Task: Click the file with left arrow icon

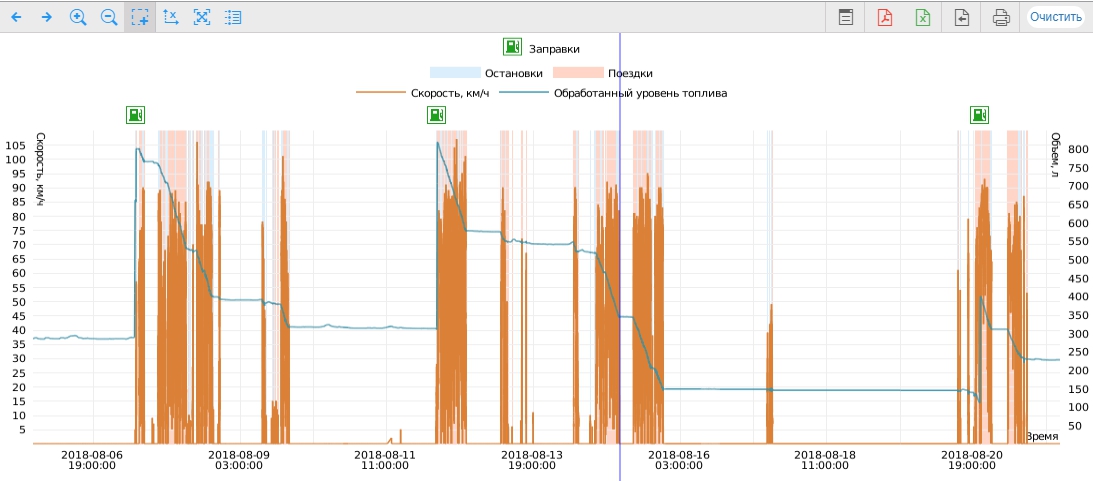Action: click(961, 17)
